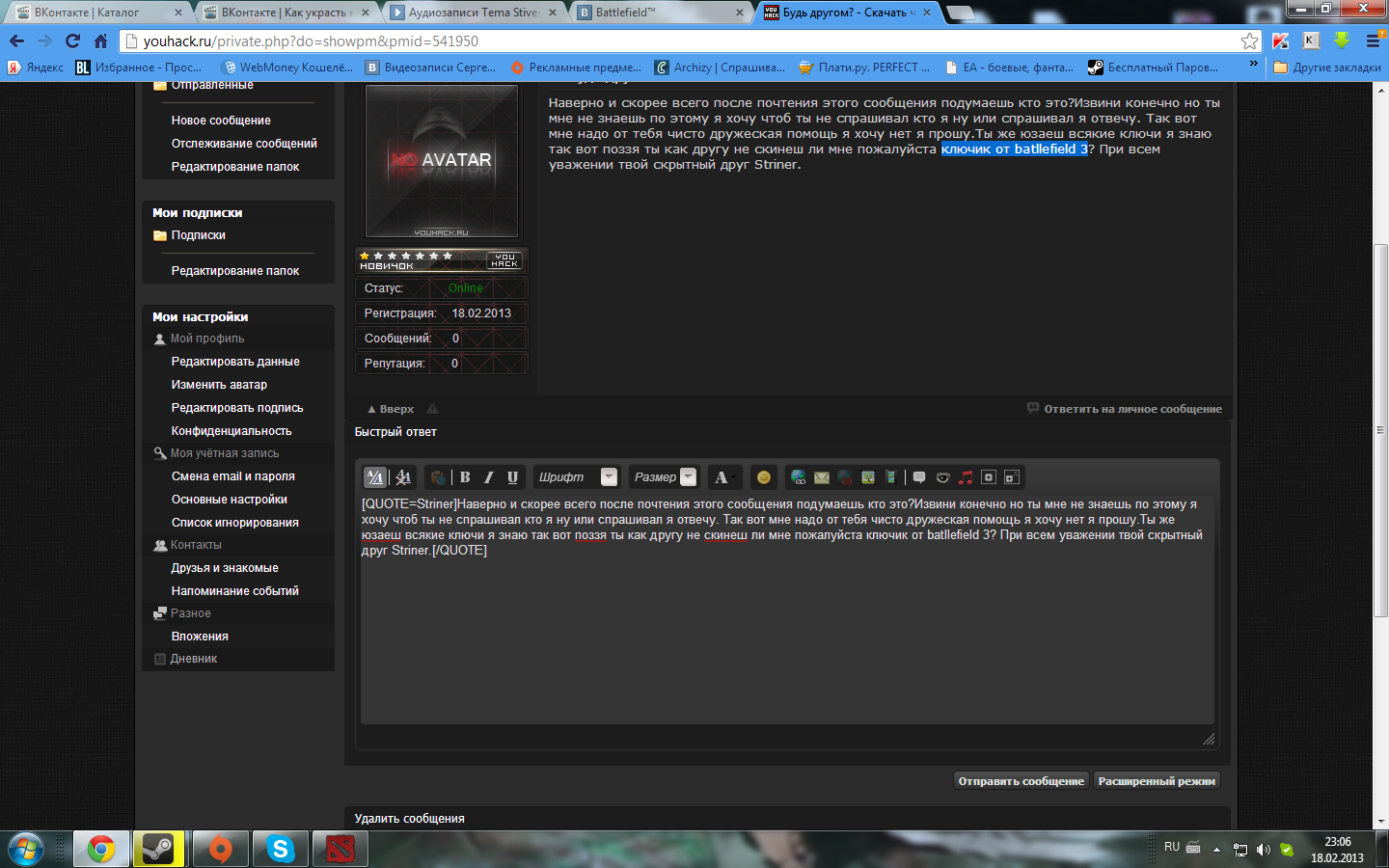The width and height of the screenshot is (1389, 868).
Task: Open Skype from the taskbar
Action: [281, 849]
